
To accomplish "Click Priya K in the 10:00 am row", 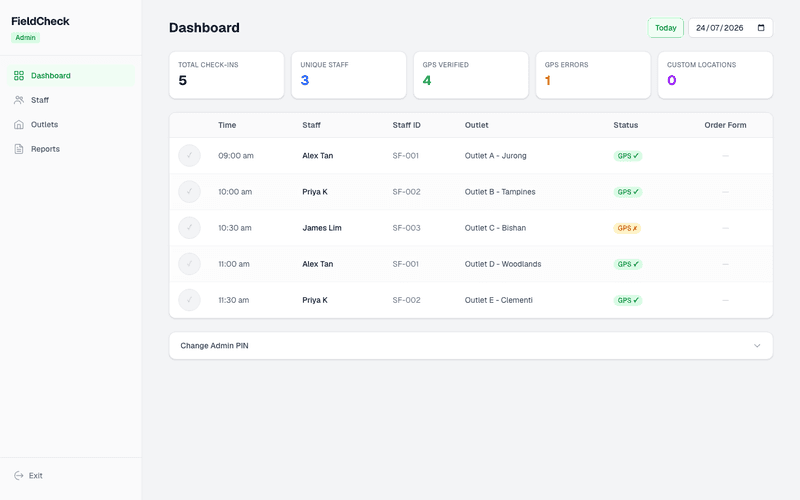I will 315,192.
